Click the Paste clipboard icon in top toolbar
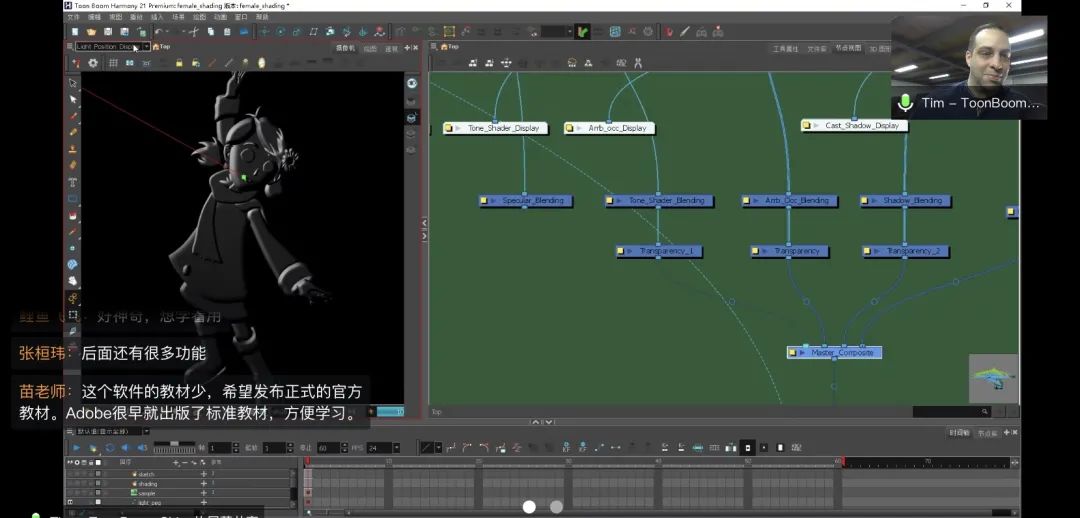This screenshot has width=1080, height=518. point(227,32)
